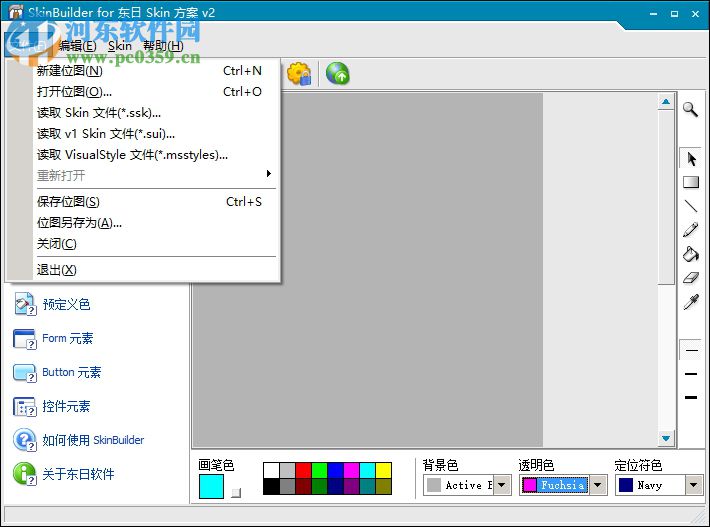Viewport: 710px width, 527px height.
Task: Open the 帮助(H) menu
Action: (163, 46)
